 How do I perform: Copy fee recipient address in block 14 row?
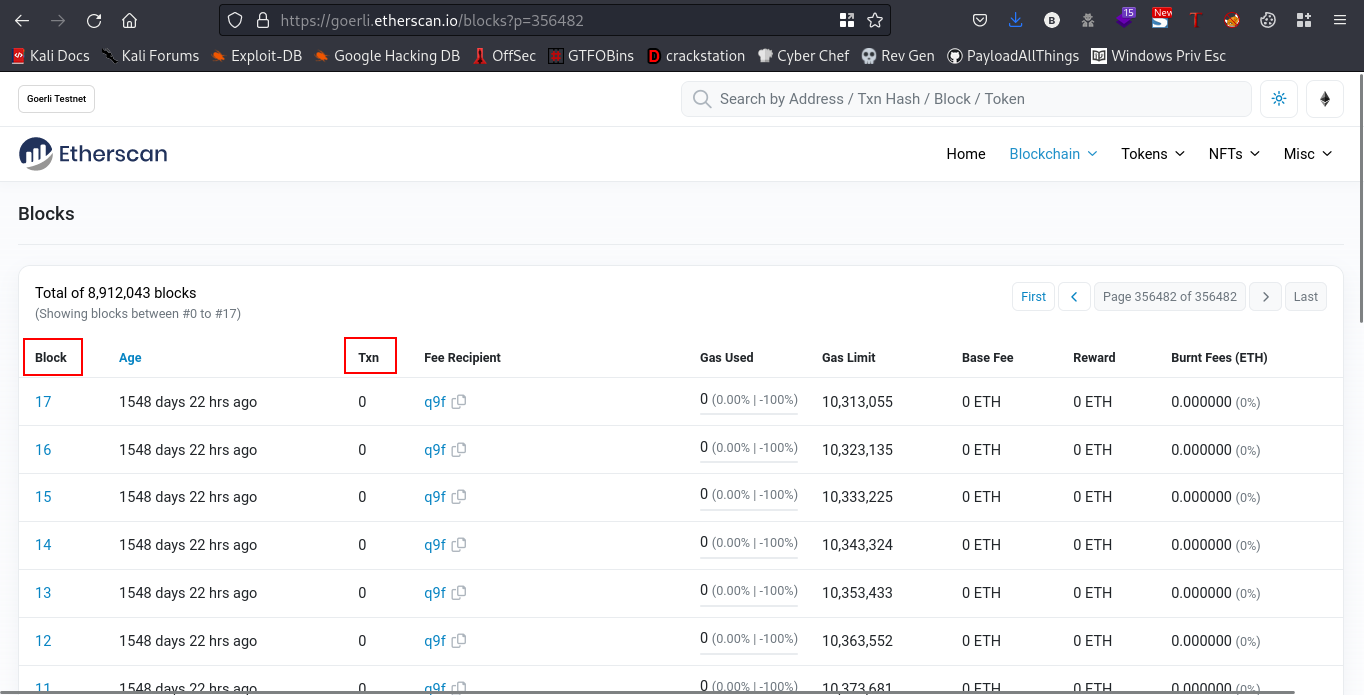[459, 545]
